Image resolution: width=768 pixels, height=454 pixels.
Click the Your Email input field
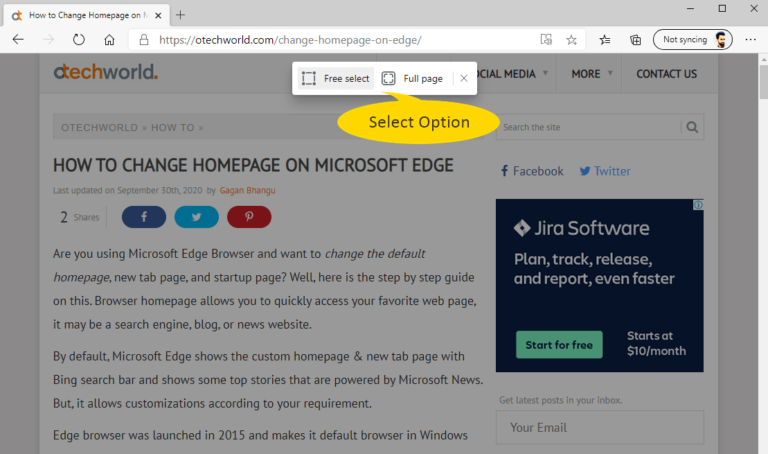click(x=600, y=428)
